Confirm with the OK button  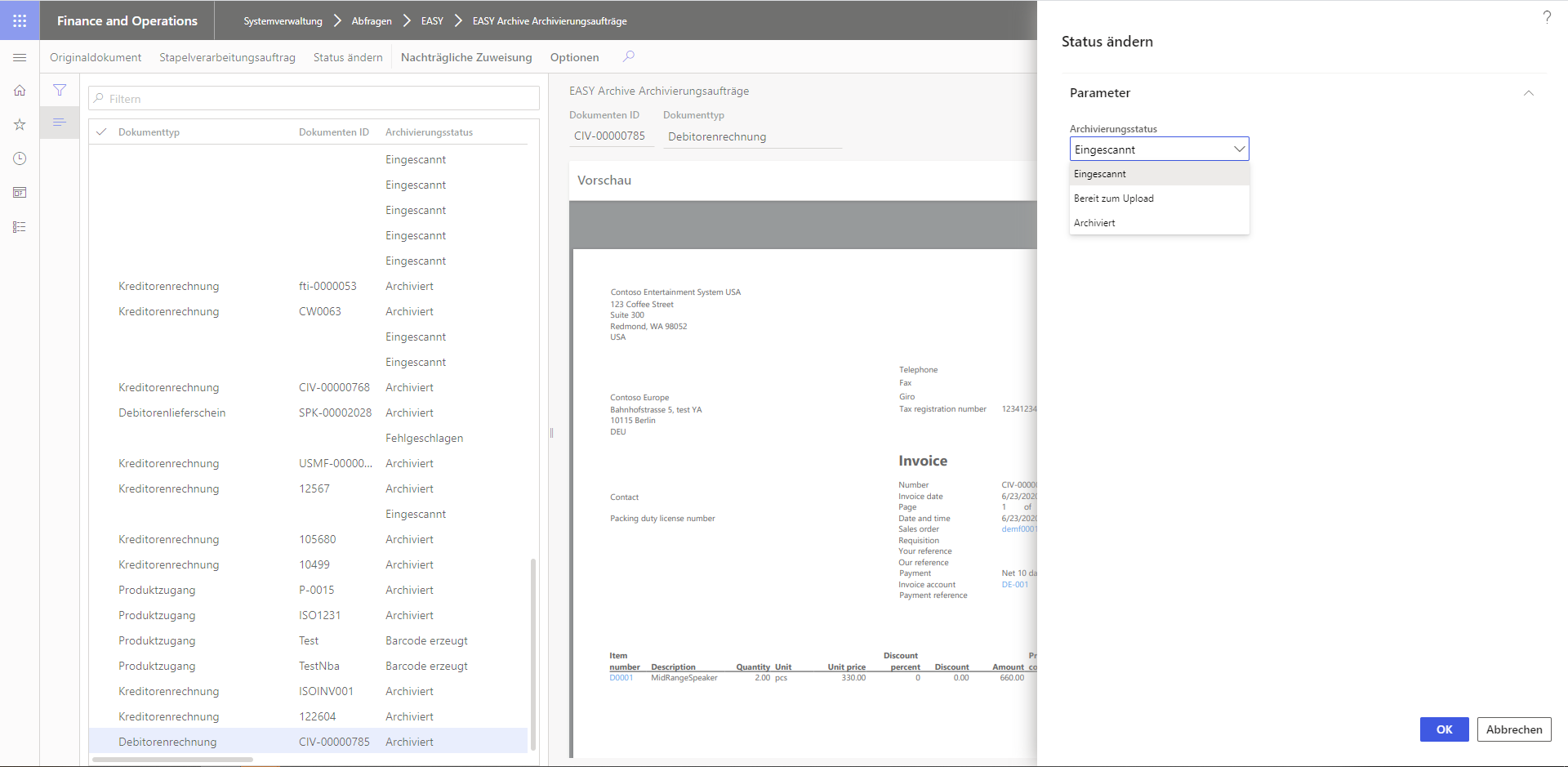click(1444, 729)
